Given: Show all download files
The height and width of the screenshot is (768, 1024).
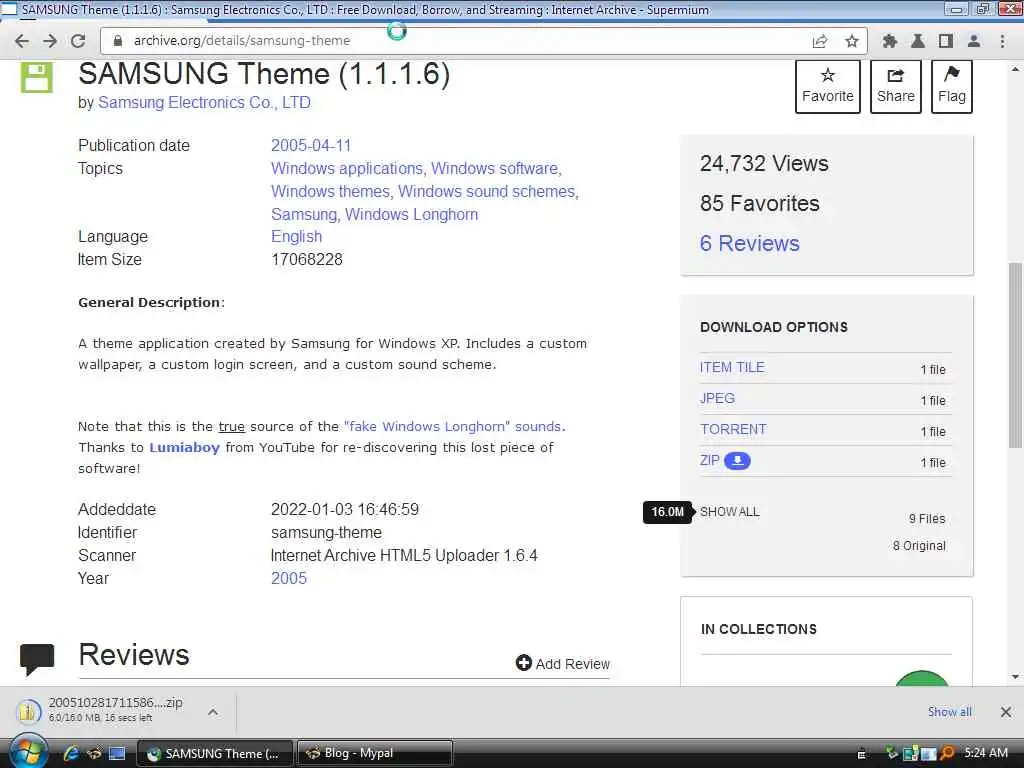Looking at the screenshot, I should [x=729, y=512].
